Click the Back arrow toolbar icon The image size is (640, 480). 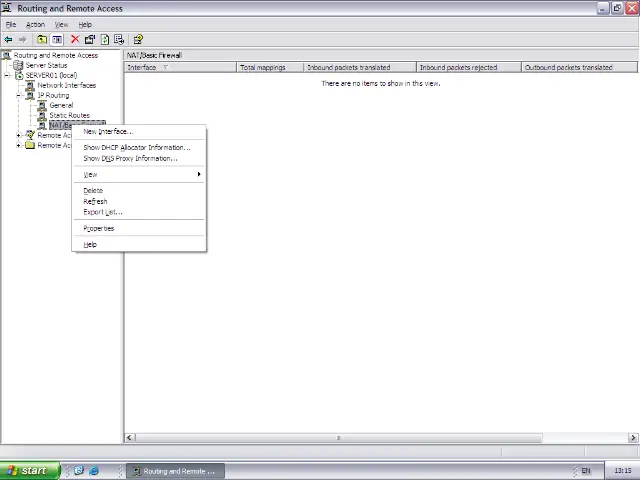click(x=9, y=39)
